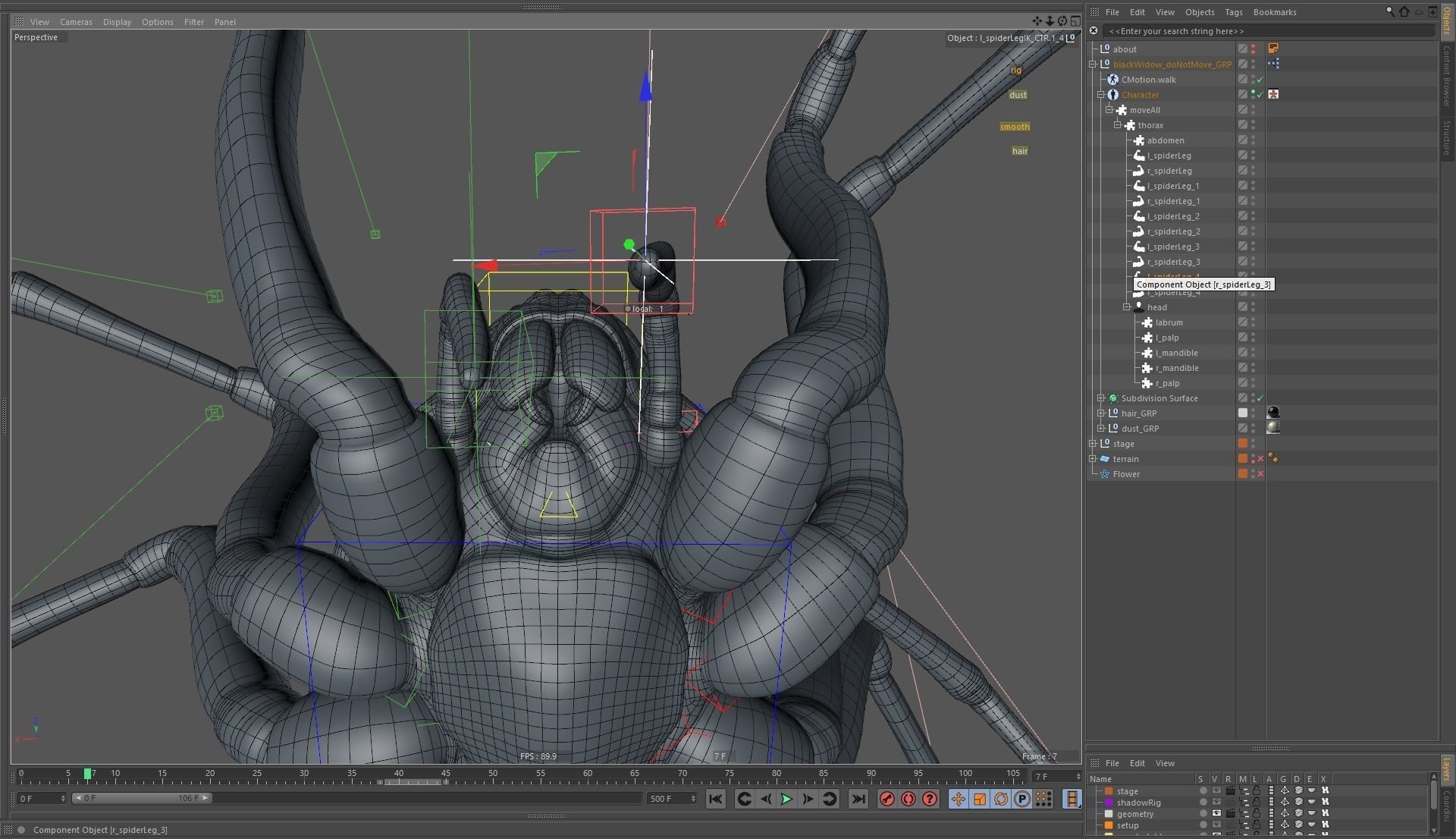This screenshot has width=1456, height=839.
Task: Open Object Manager Tags menu
Action: coord(1234,12)
